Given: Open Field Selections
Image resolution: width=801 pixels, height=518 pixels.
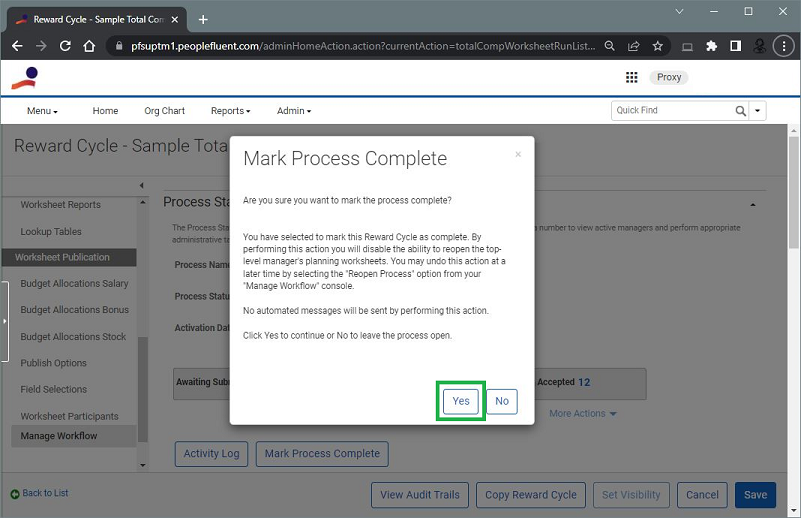Looking at the screenshot, I should click(x=53, y=389).
